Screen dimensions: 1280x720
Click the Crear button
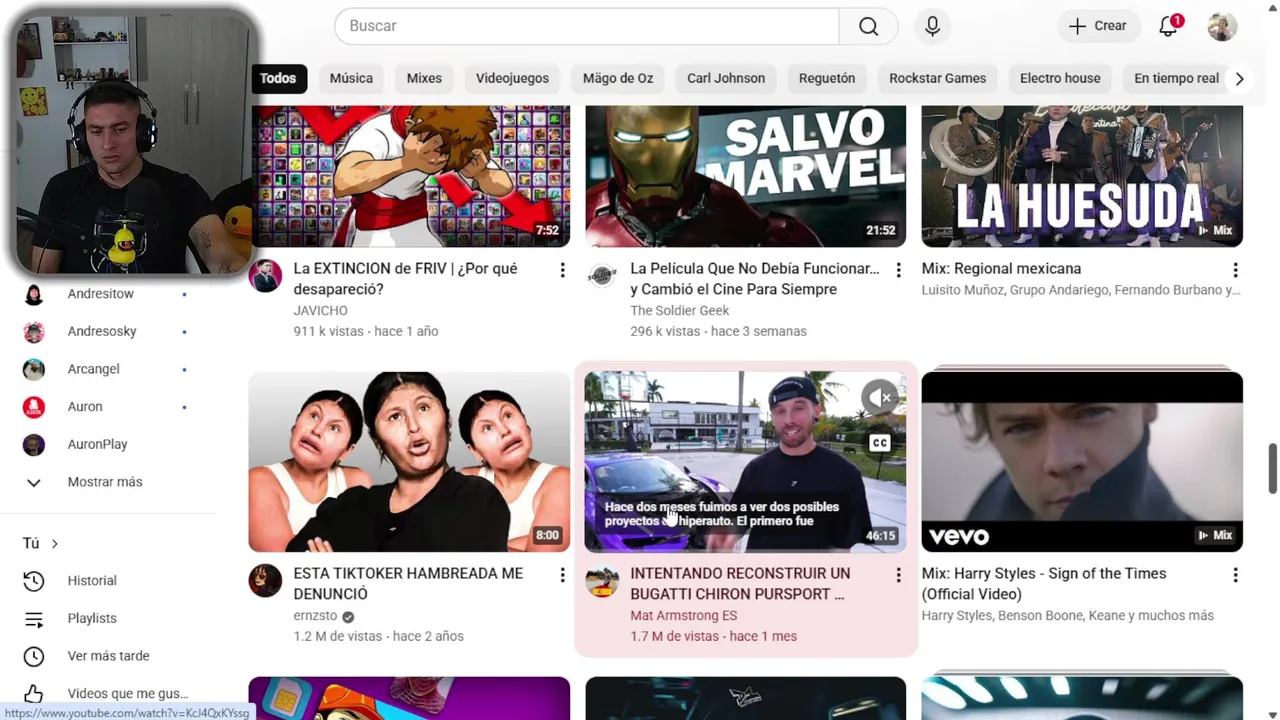(x=1097, y=26)
